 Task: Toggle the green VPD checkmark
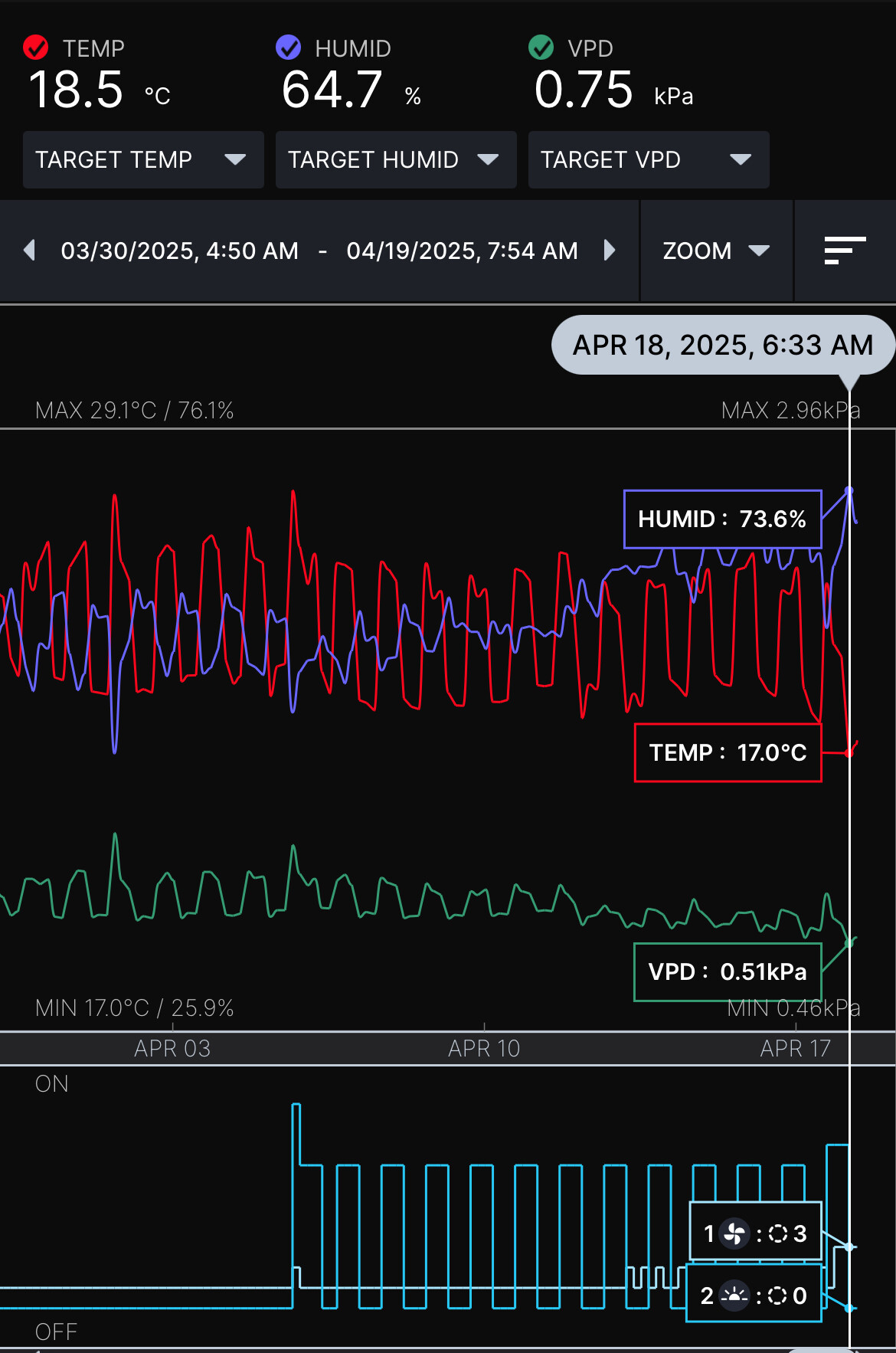[x=541, y=48]
